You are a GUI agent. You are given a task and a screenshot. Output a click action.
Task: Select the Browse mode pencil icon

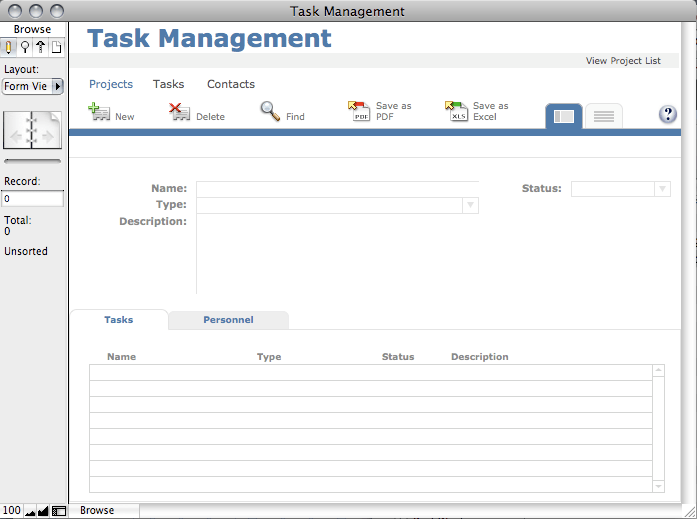click(x=8, y=47)
